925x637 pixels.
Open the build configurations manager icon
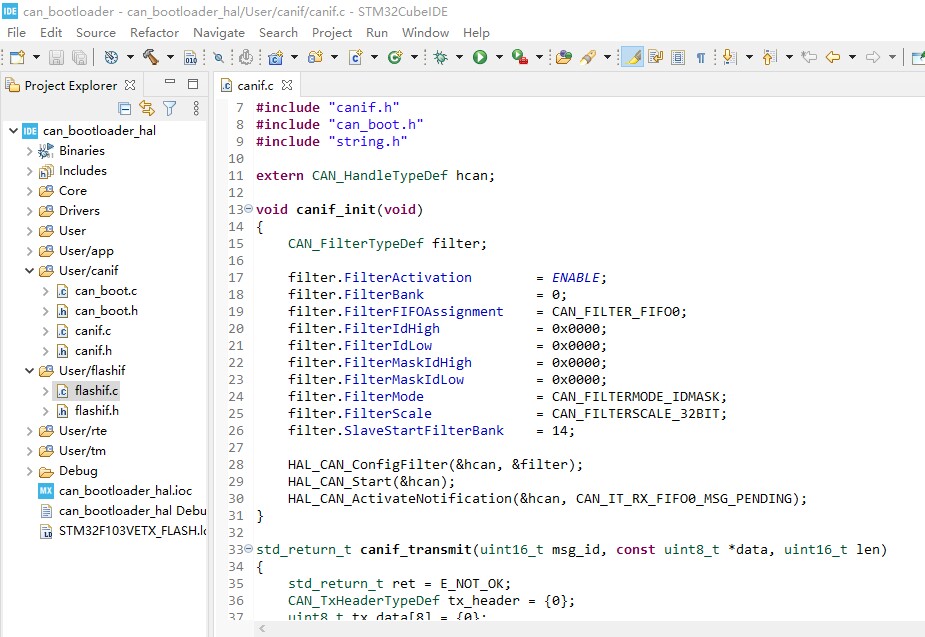coord(111,57)
